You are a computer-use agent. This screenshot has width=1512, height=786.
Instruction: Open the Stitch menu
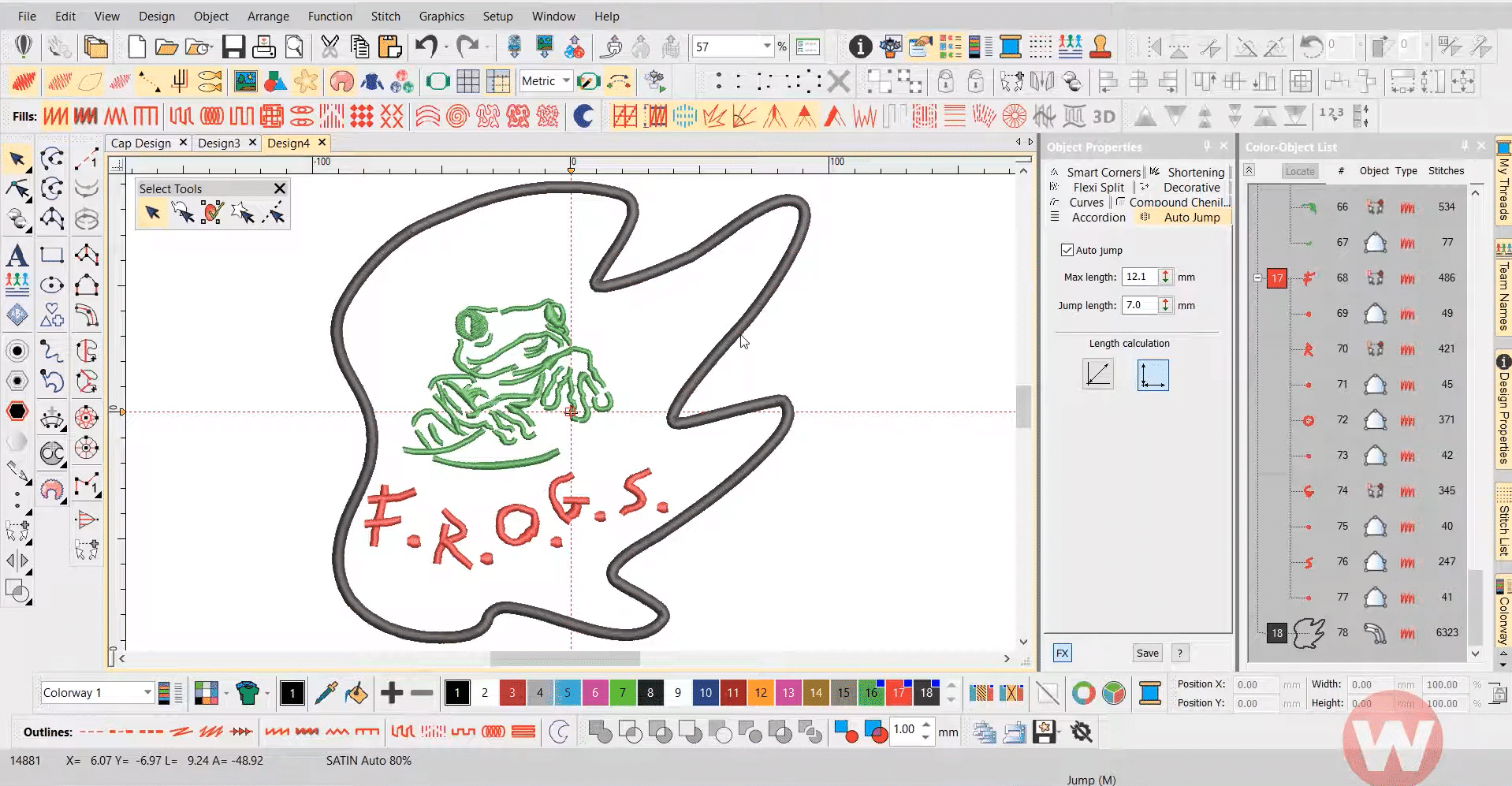385,16
